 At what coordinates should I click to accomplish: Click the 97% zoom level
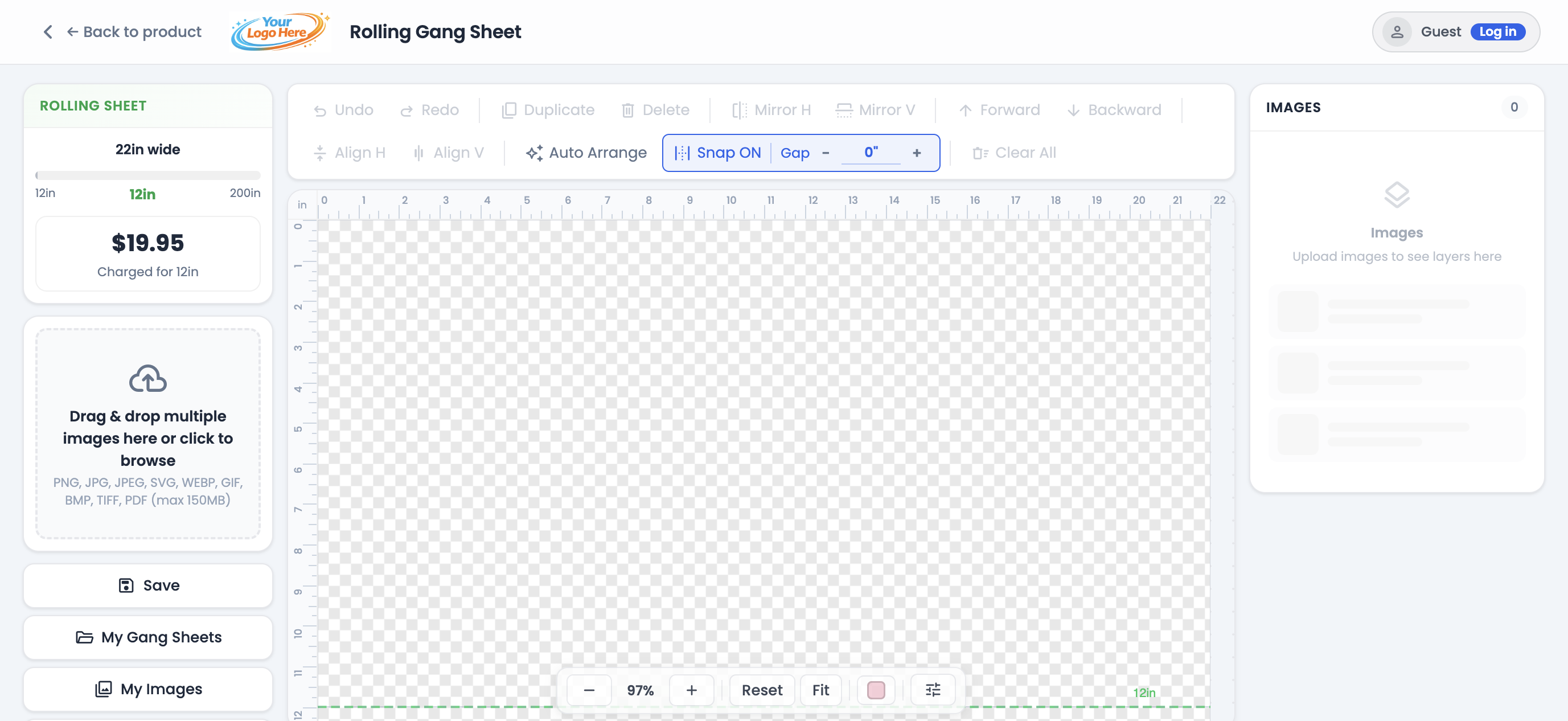641,690
